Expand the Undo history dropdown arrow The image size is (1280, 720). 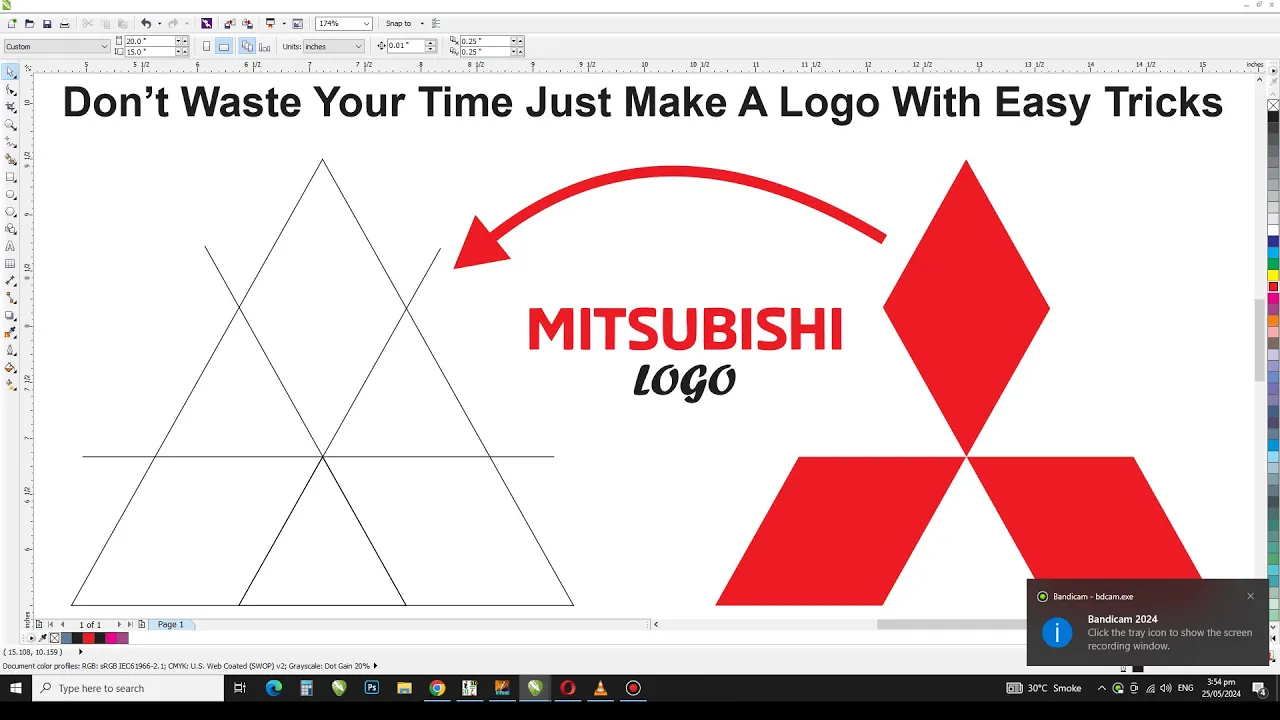click(158, 23)
